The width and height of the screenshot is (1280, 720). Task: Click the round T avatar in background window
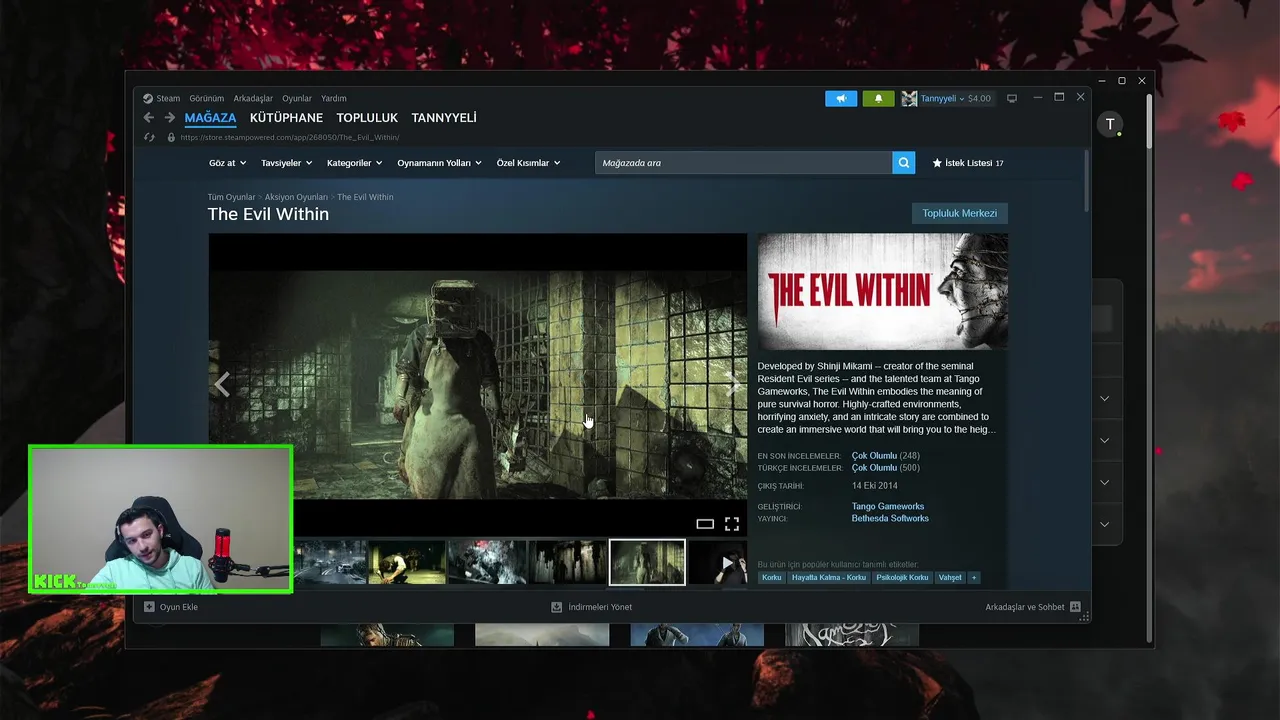coord(1109,124)
